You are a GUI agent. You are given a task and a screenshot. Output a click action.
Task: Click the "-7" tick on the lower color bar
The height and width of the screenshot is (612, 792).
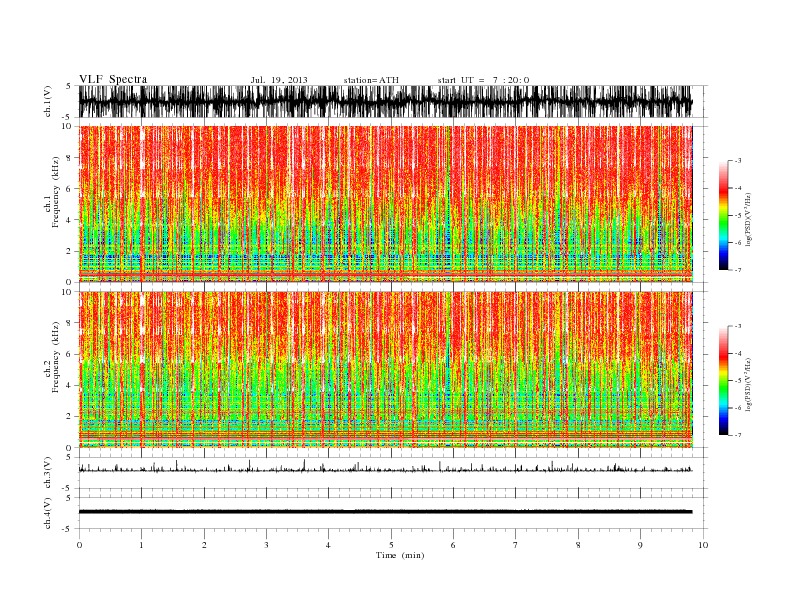coord(737,435)
